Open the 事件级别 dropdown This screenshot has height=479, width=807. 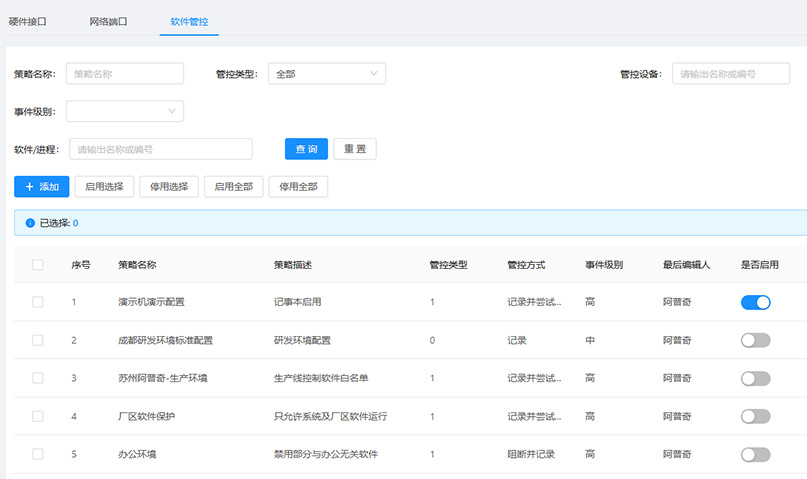(125, 111)
